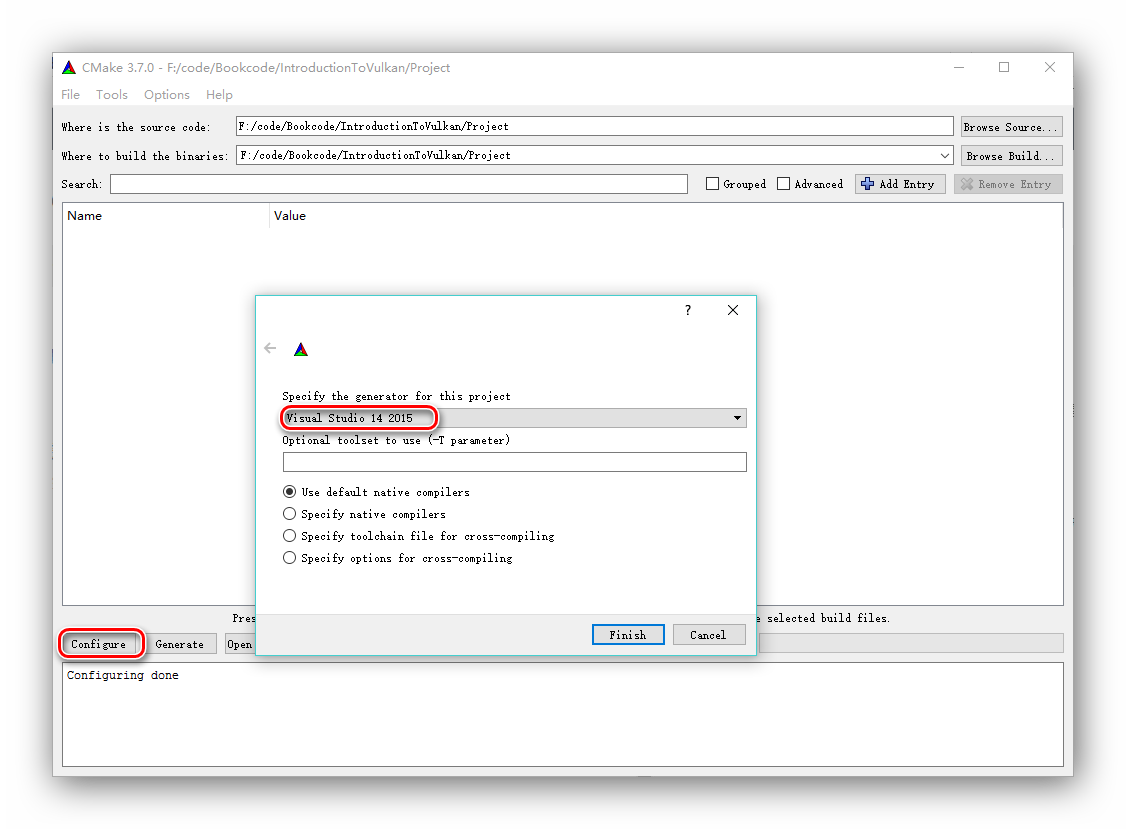1126x829 pixels.
Task: Maximize the CMake window
Action: (x=1004, y=68)
